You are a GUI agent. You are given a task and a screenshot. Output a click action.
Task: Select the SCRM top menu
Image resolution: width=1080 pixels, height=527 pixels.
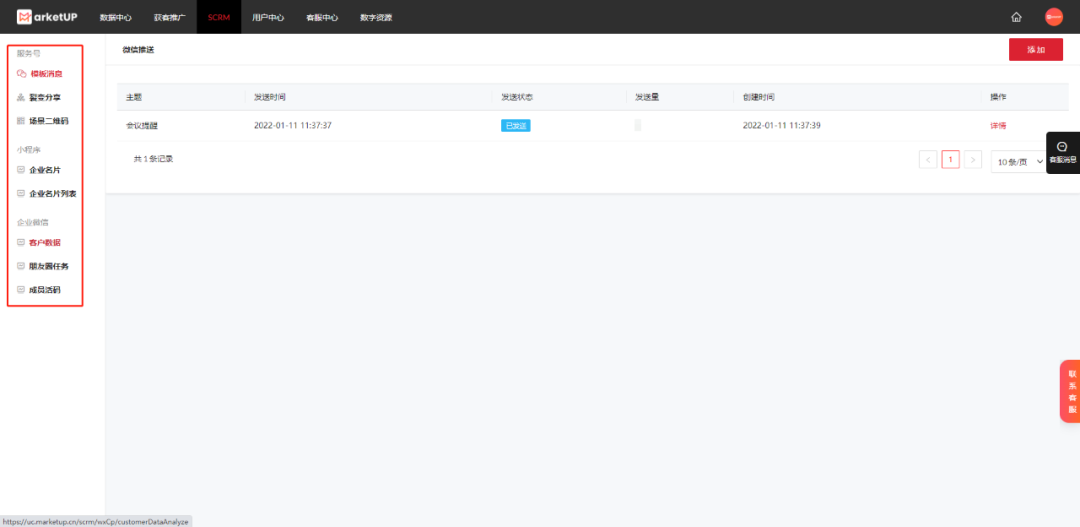[219, 17]
